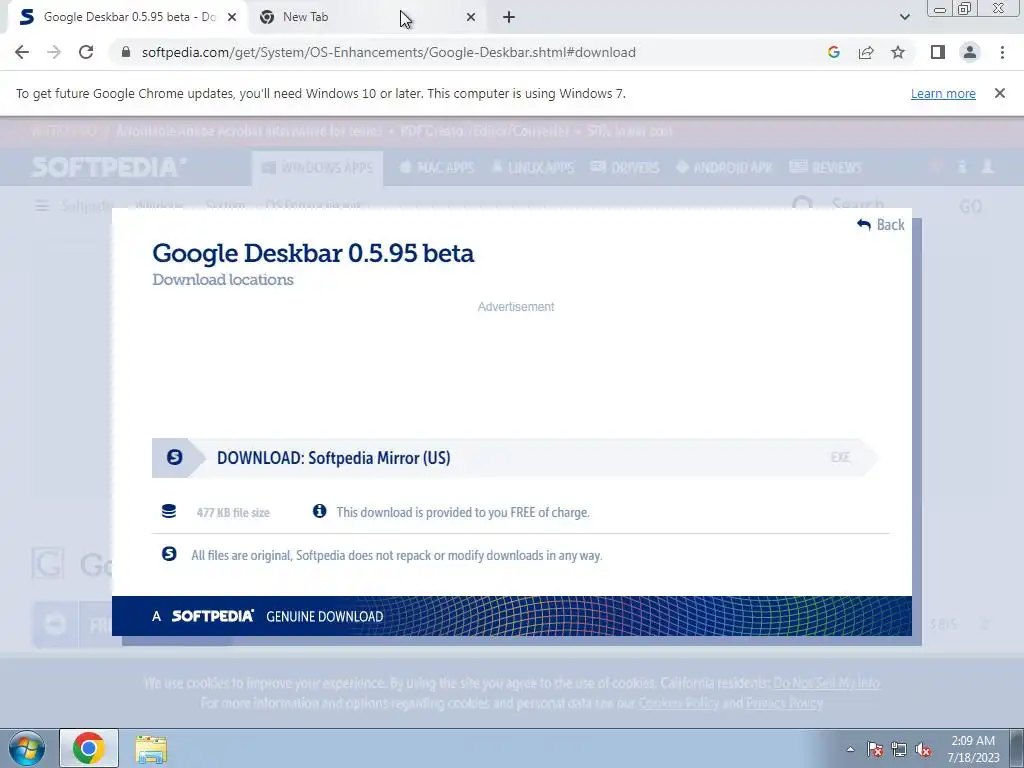Open the Drivers section

coord(625,168)
